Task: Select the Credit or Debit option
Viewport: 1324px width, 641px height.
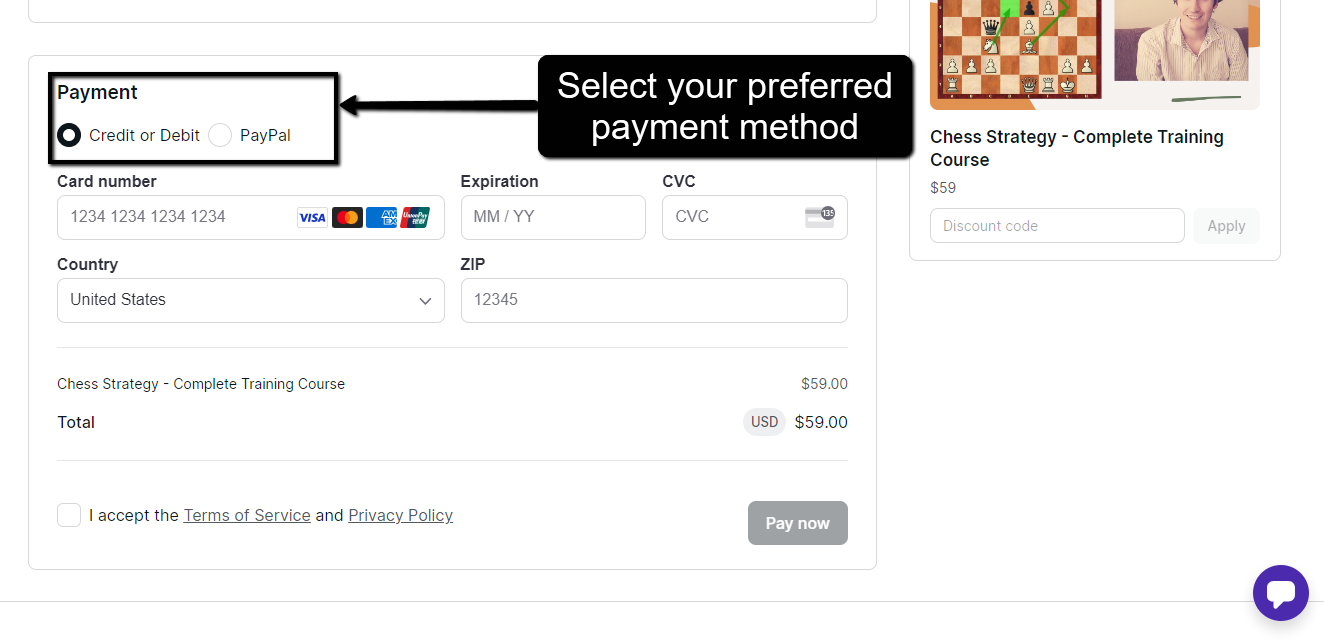Action: pos(69,135)
